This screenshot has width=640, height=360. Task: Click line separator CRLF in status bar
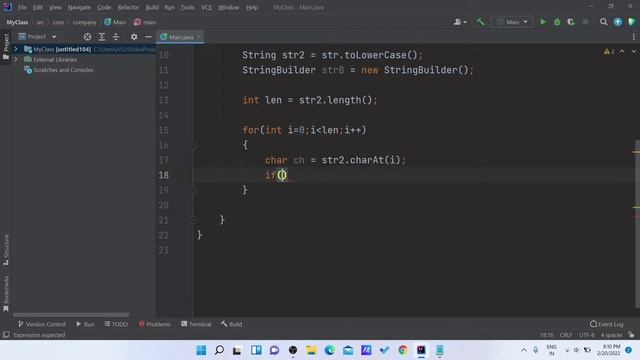566,335
